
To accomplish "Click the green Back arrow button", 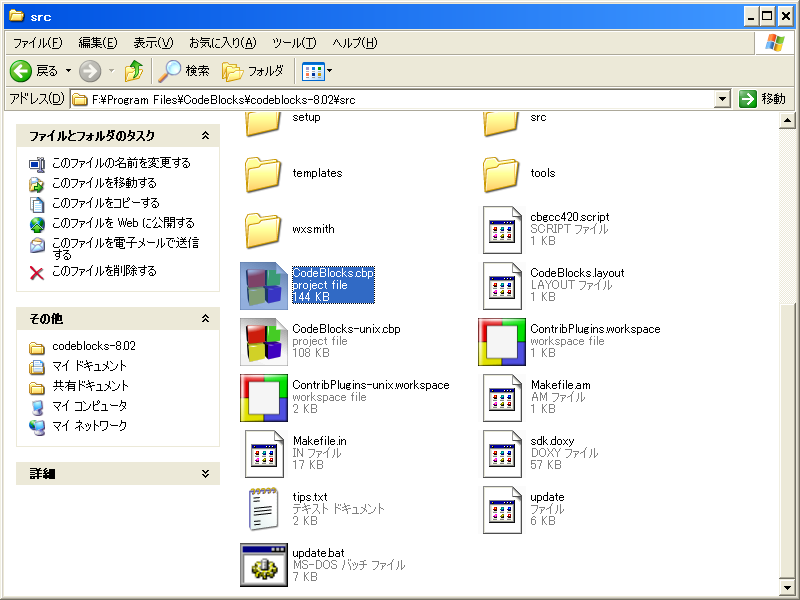I will click(x=21, y=71).
